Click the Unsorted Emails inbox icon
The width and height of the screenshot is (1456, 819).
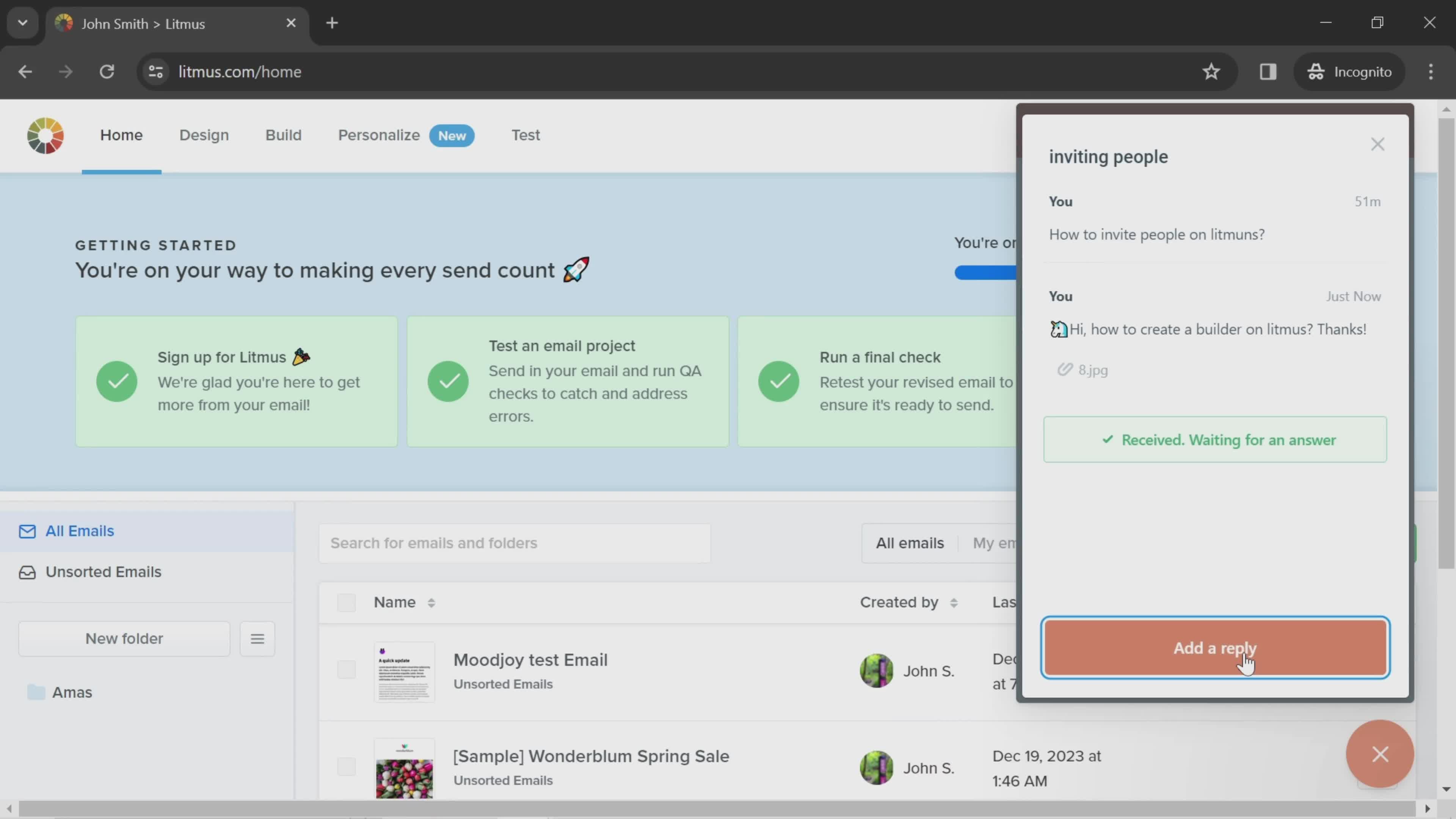(x=27, y=573)
